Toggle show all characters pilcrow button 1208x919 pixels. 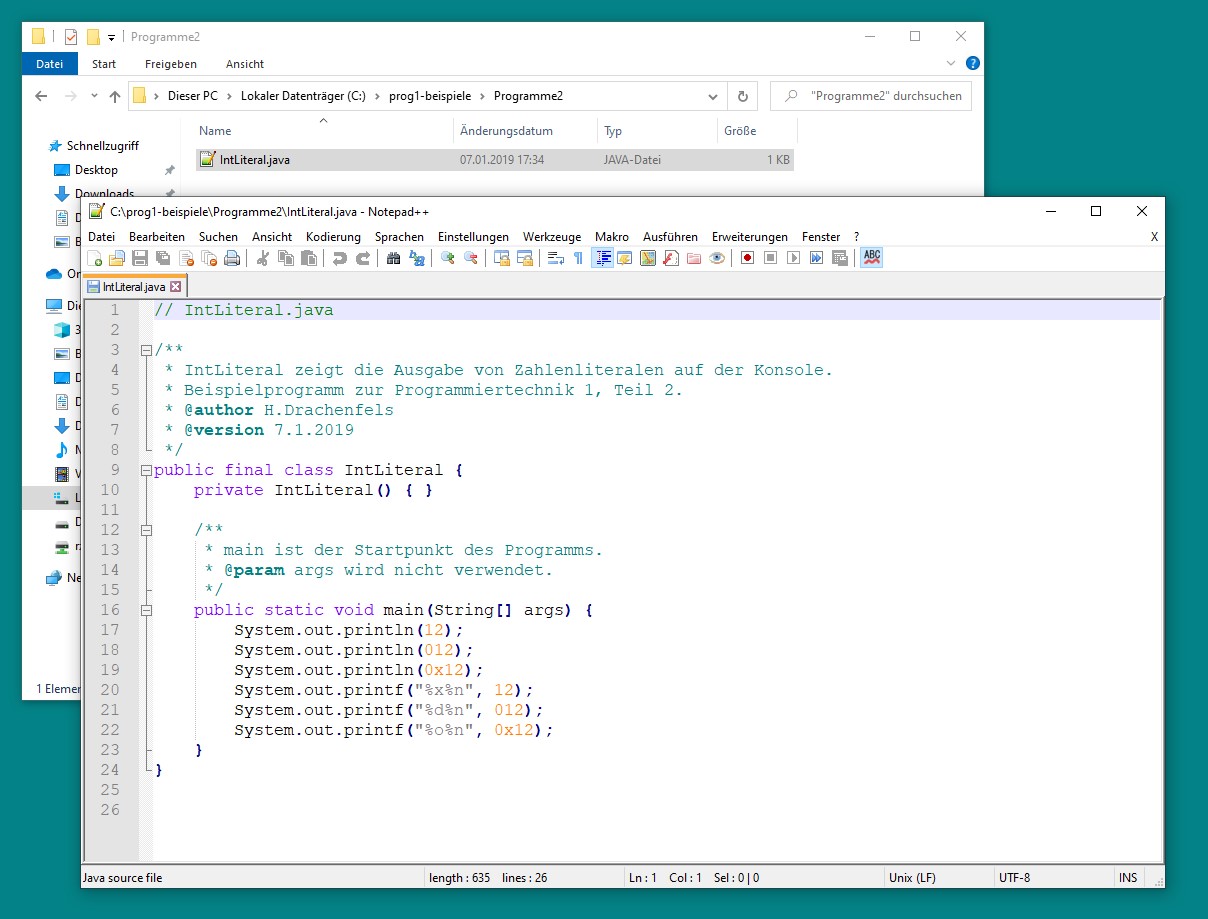tap(578, 258)
